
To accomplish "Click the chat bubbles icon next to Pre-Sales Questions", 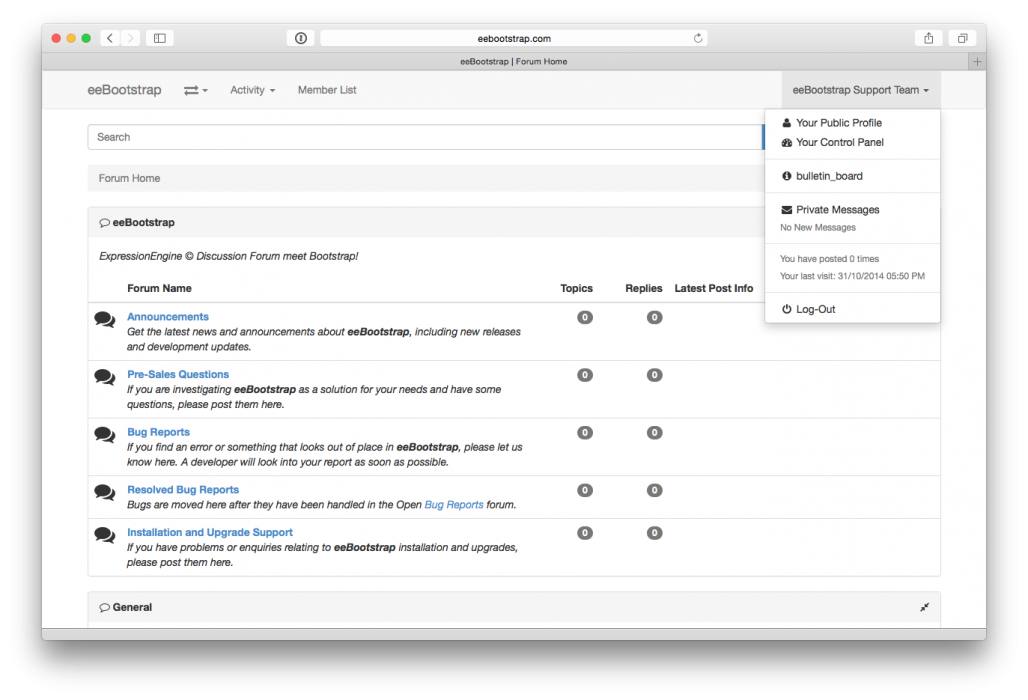I will [x=105, y=378].
